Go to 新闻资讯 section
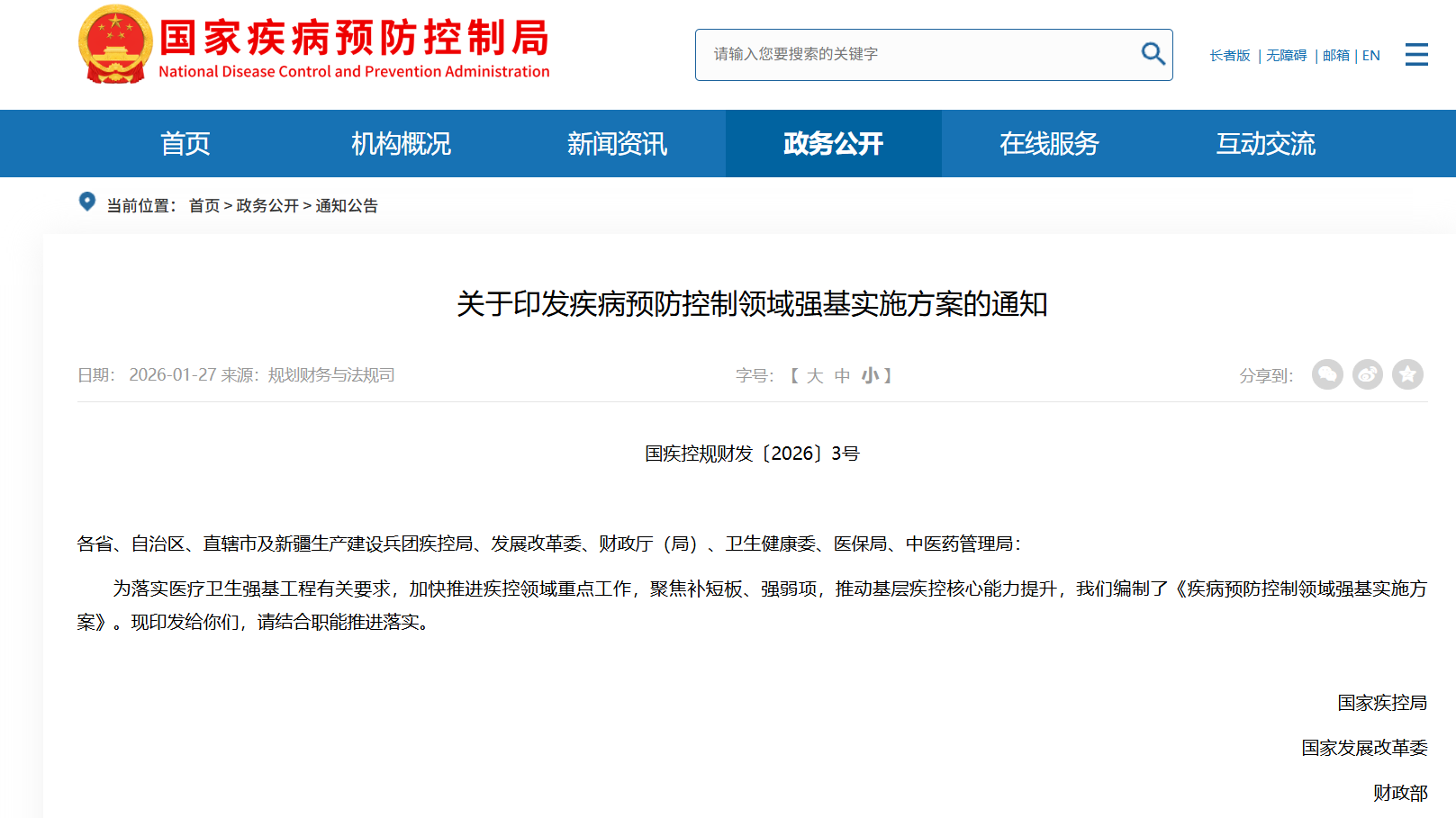 617,144
